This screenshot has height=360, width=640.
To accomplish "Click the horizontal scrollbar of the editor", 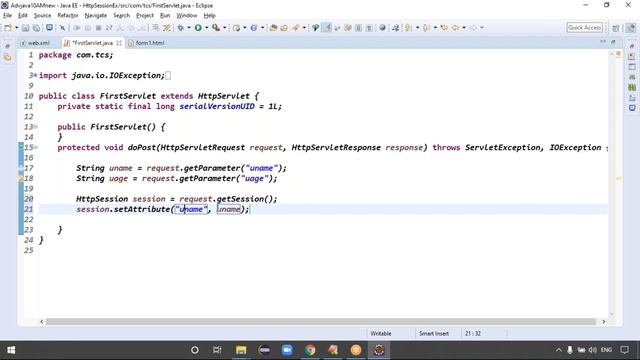I will [320, 322].
